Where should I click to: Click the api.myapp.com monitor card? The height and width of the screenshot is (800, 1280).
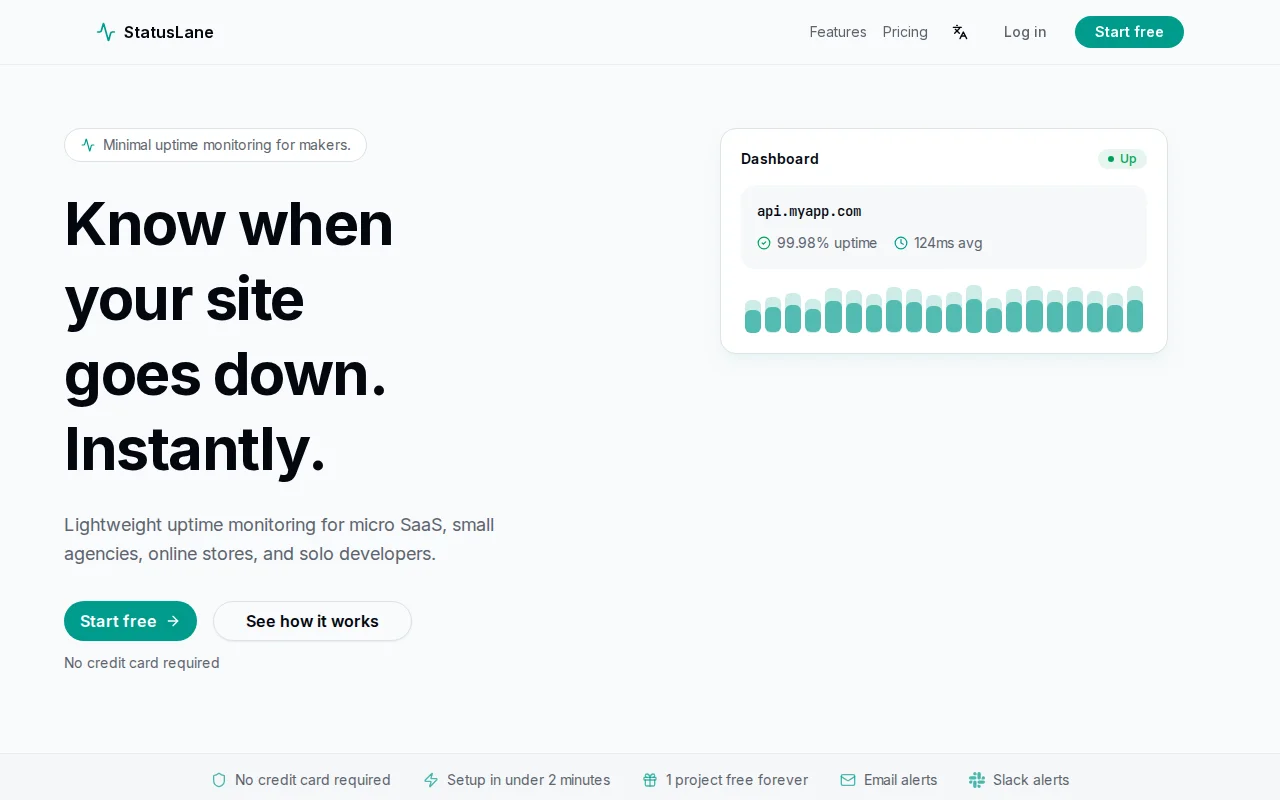point(944,227)
